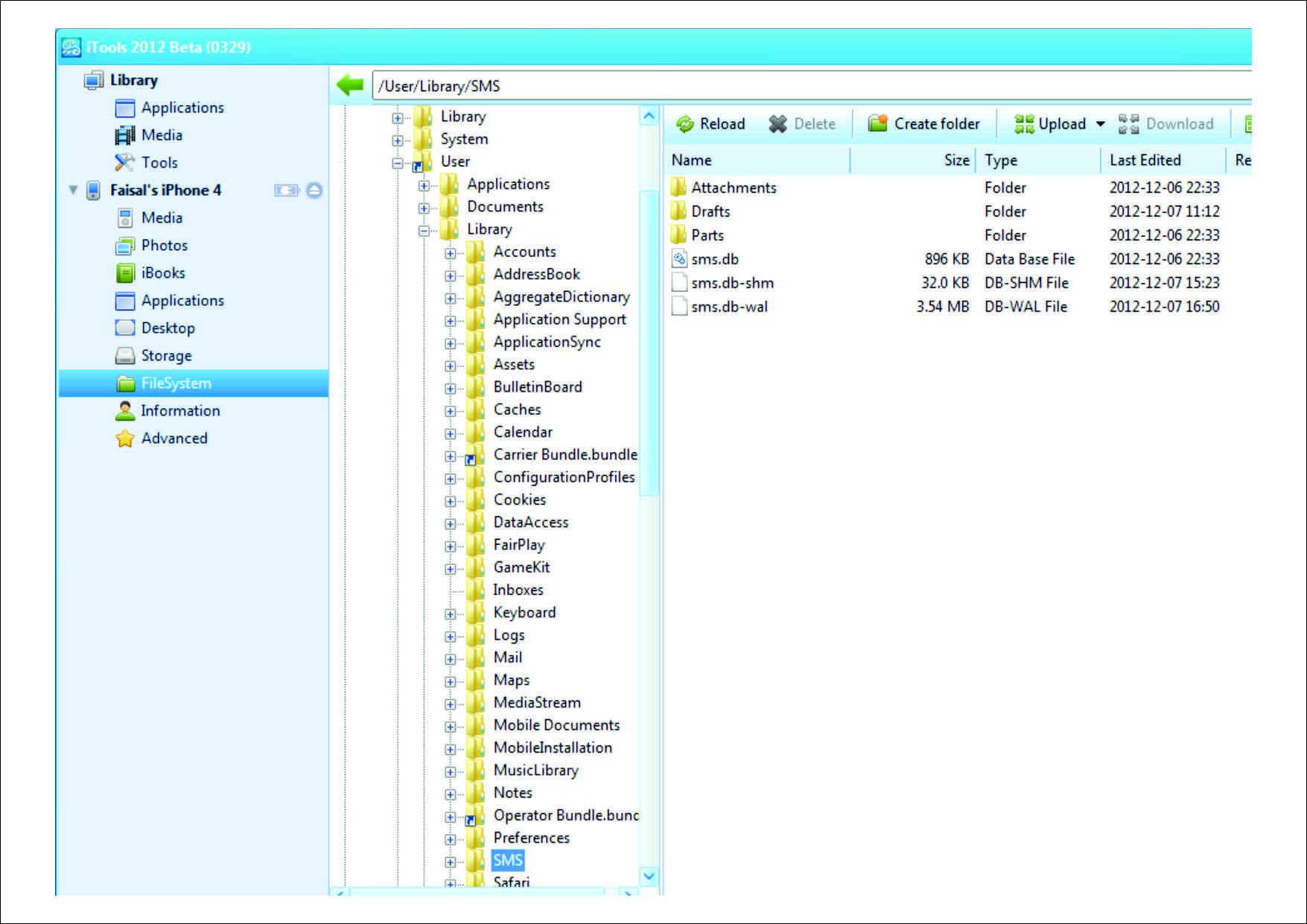Screen dimensions: 1307x924
Task: Open Advanced in the device sidebar
Action: pos(174,439)
